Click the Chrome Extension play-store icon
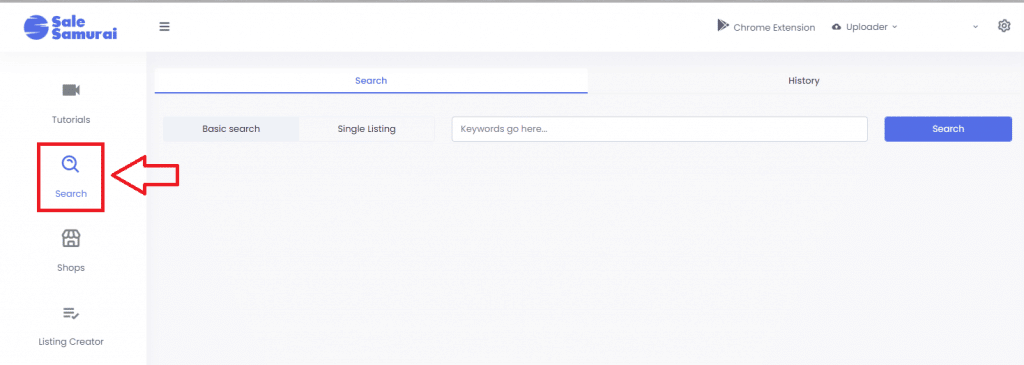This screenshot has width=1024, height=365. click(723, 25)
